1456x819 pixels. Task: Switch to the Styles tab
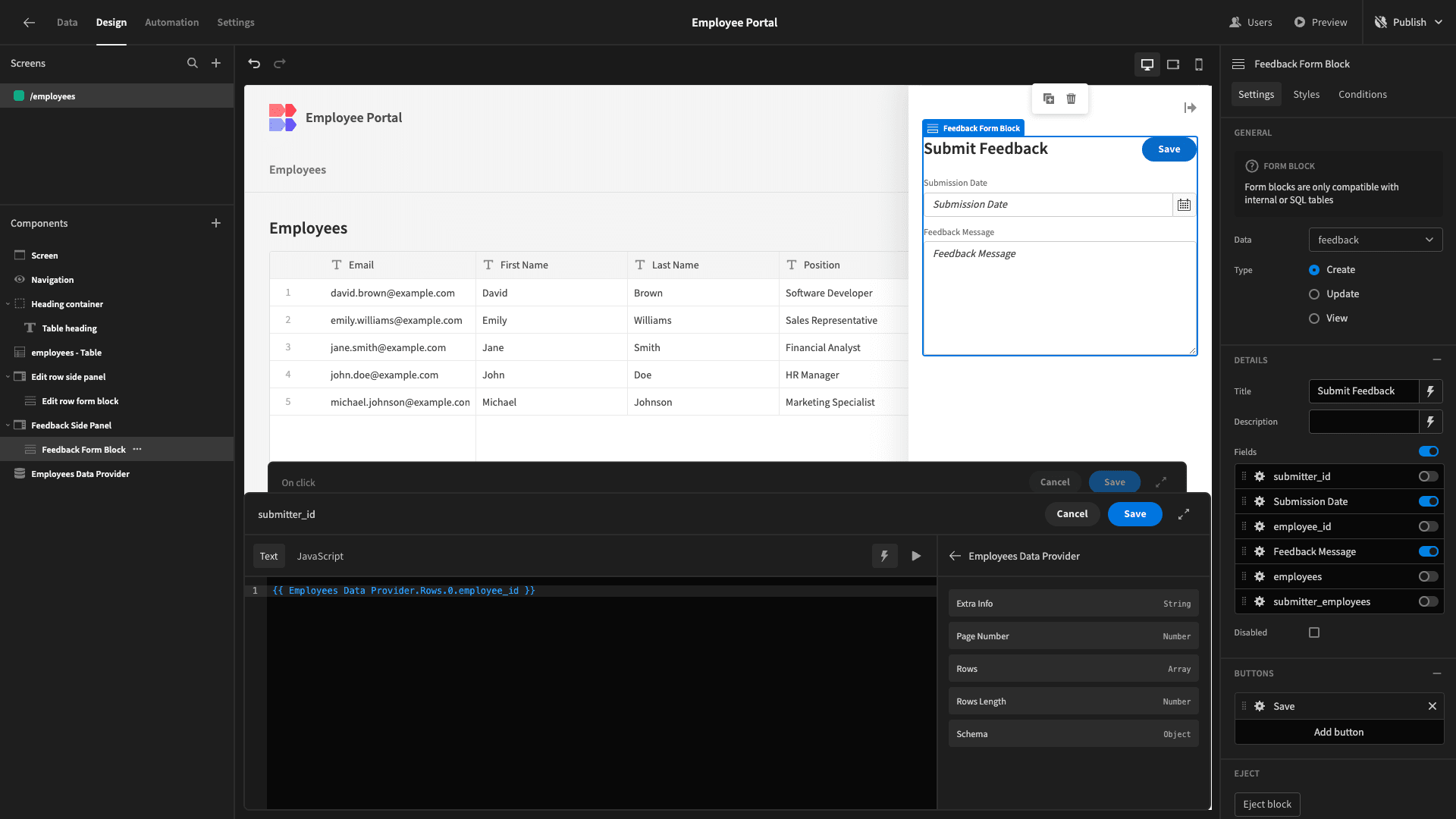pyautogui.click(x=1306, y=94)
